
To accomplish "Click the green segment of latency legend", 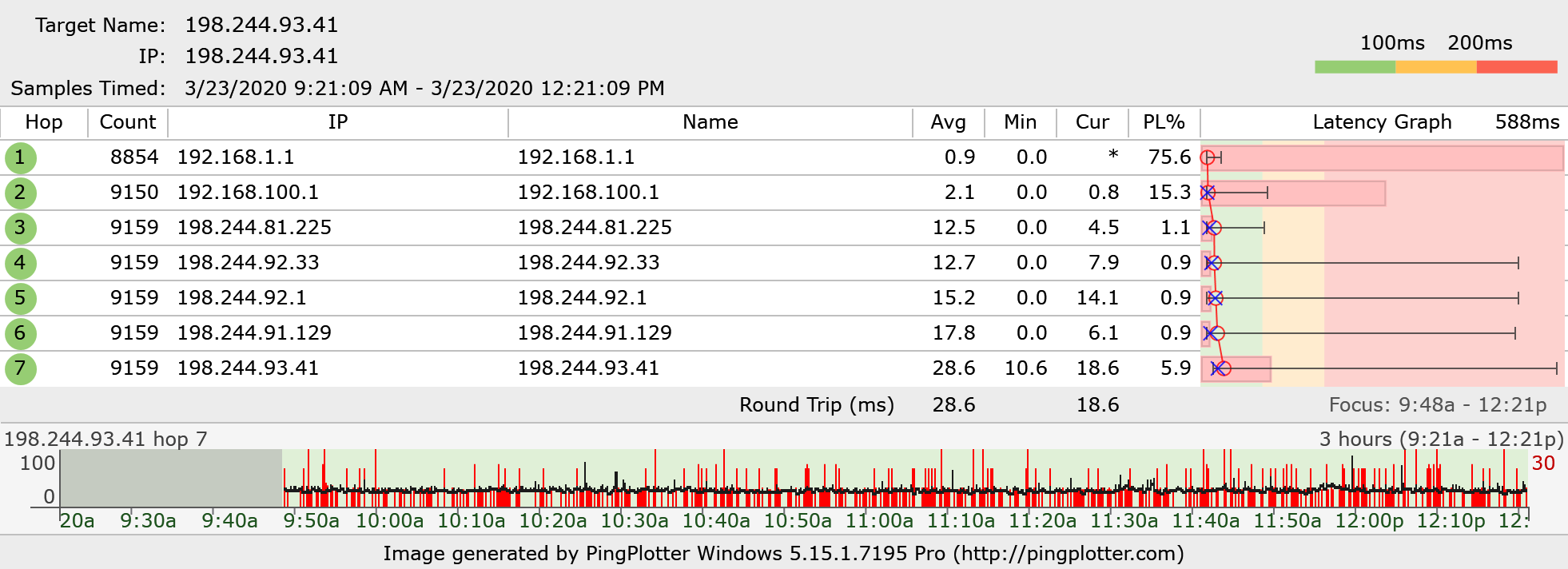I will [1355, 67].
